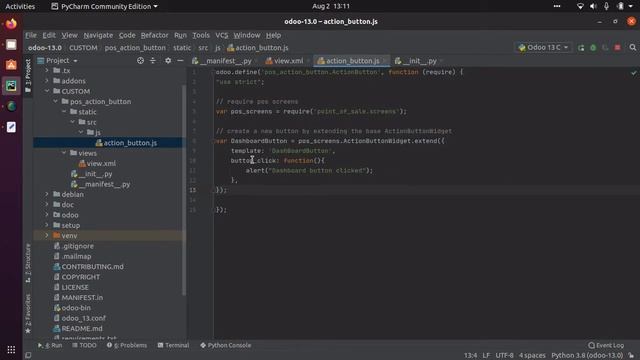Open the Event Log
This screenshot has height=360, width=640.
(x=606, y=345)
